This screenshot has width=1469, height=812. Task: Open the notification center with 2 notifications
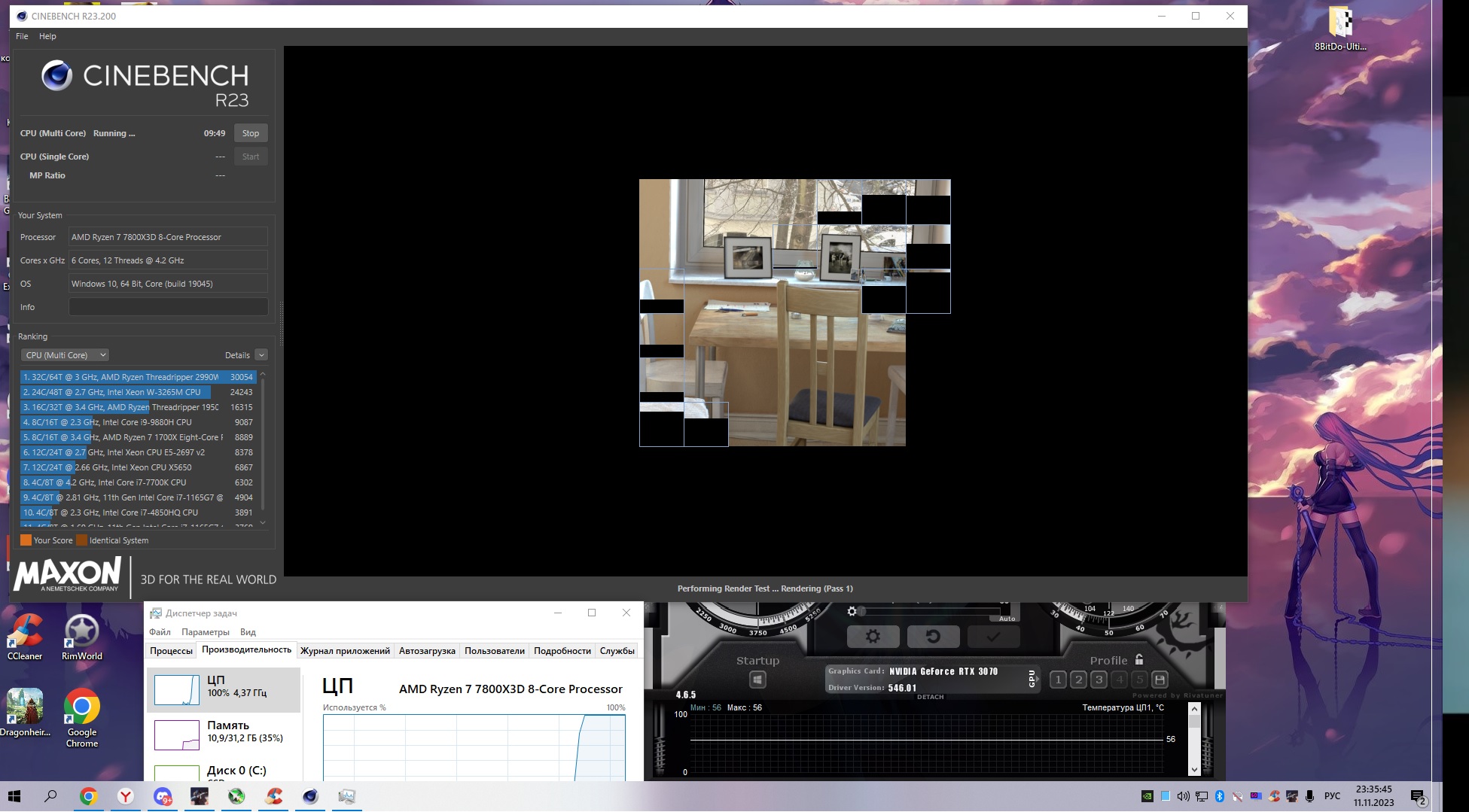[x=1418, y=797]
